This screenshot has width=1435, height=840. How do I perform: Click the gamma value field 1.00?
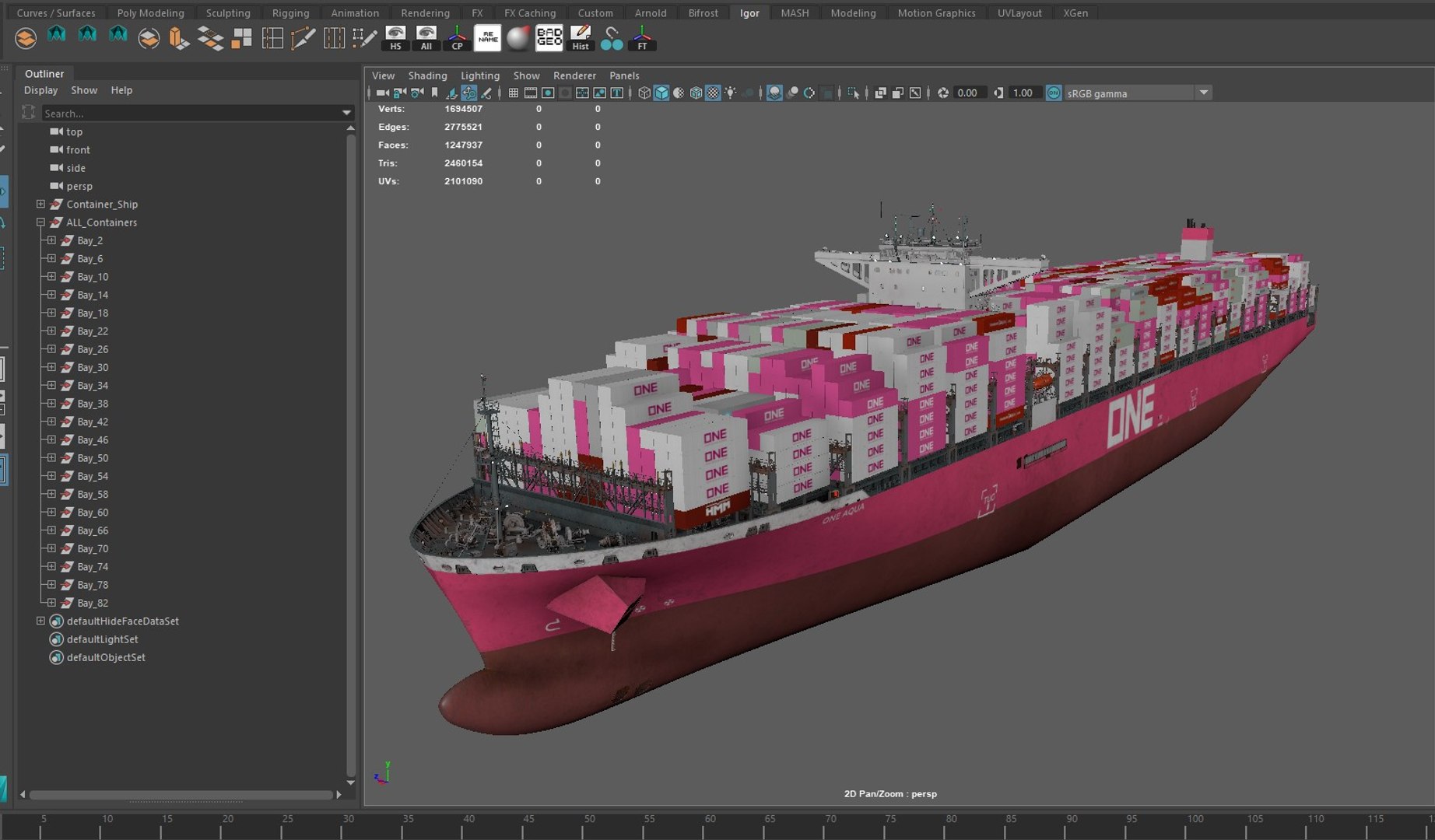point(1025,93)
